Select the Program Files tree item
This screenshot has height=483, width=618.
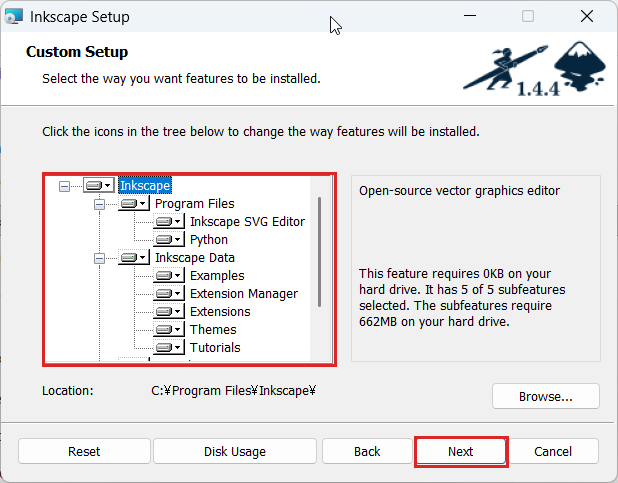pyautogui.click(x=195, y=203)
